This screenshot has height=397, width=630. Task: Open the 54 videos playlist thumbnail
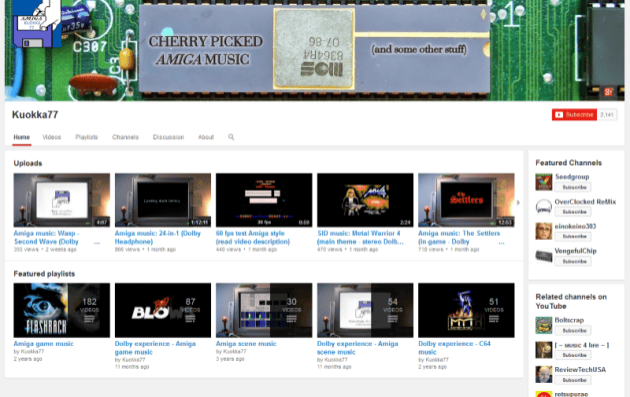coord(365,310)
